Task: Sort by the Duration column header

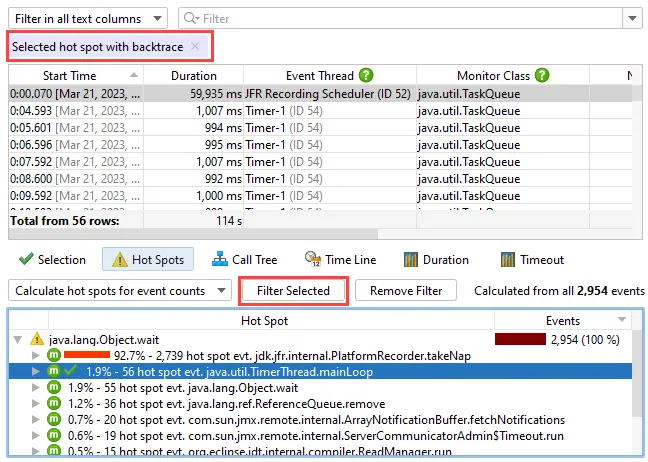Action: click(193, 76)
